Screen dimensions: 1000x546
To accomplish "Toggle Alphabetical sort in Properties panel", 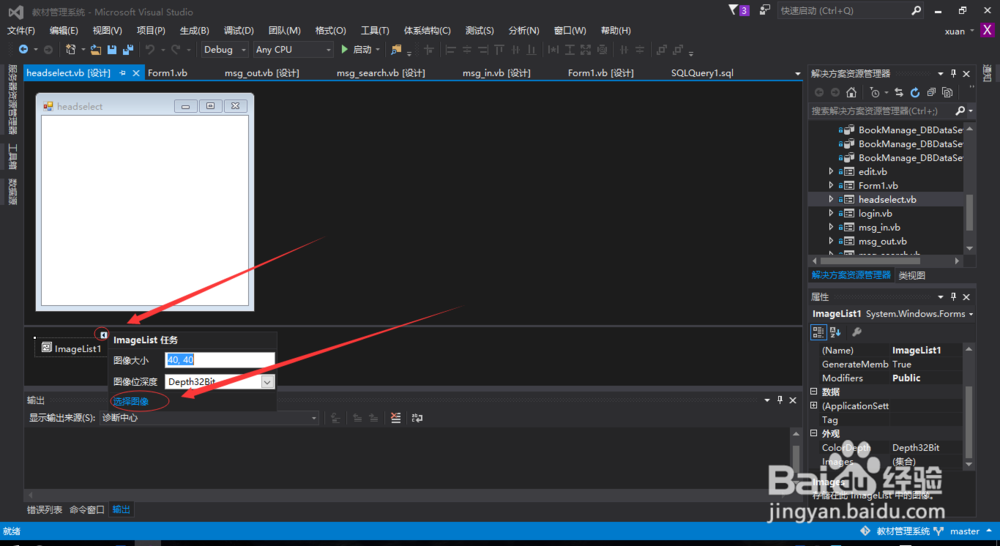I will pos(835,332).
